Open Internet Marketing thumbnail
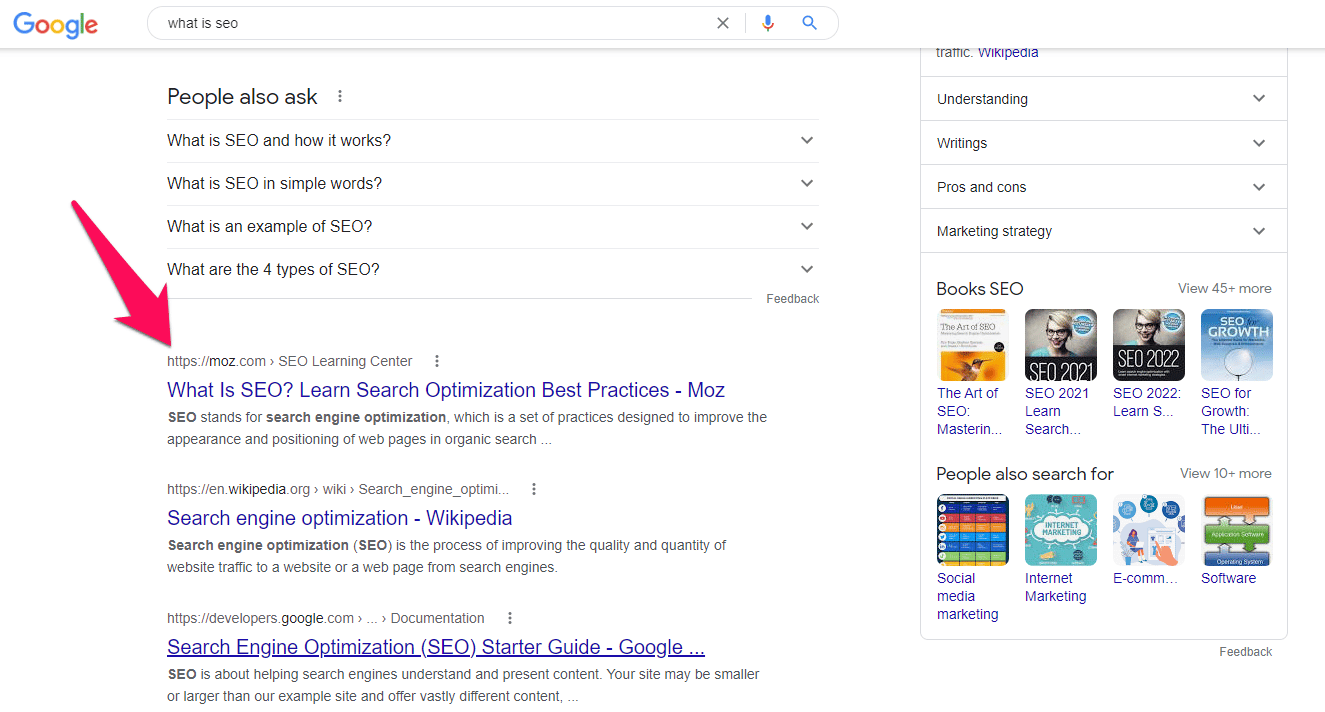Screen dimensions: 1325x712 [1061, 530]
